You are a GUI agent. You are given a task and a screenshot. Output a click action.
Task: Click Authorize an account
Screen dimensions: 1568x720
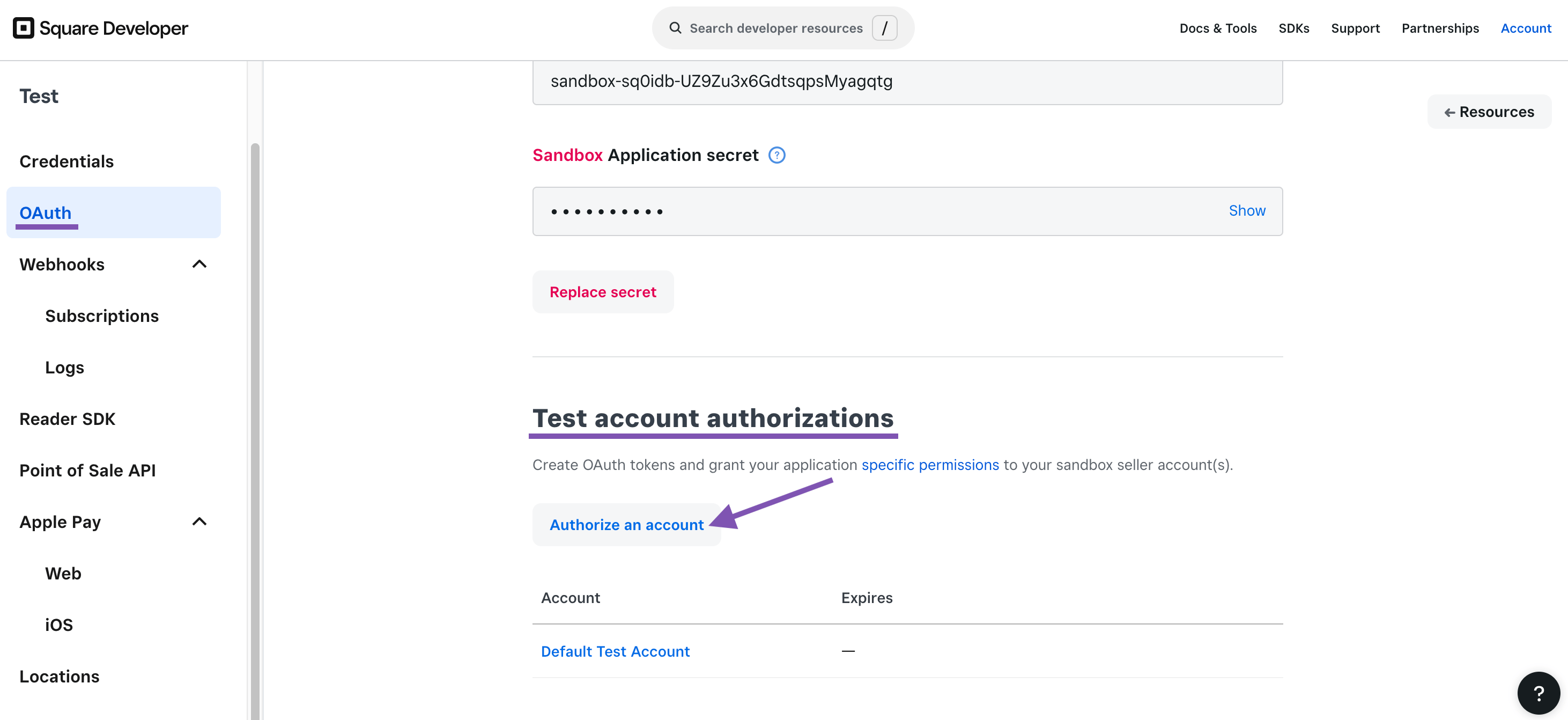pos(626,525)
